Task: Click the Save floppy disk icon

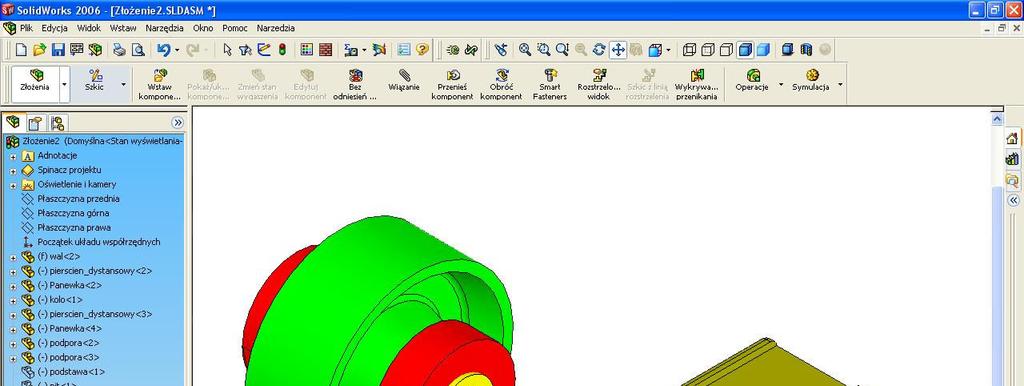Action: point(58,50)
